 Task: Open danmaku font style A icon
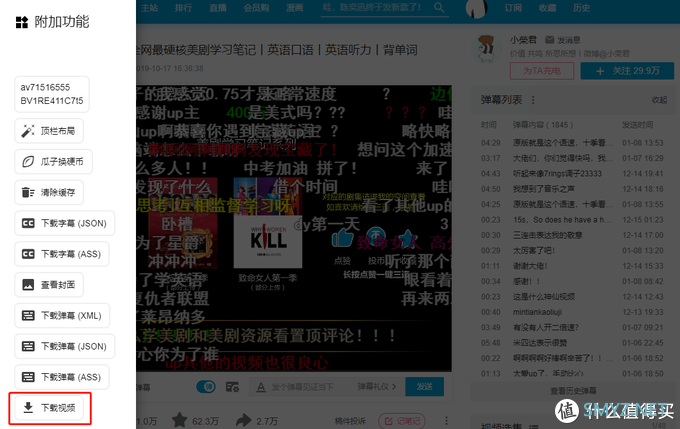[x=261, y=386]
